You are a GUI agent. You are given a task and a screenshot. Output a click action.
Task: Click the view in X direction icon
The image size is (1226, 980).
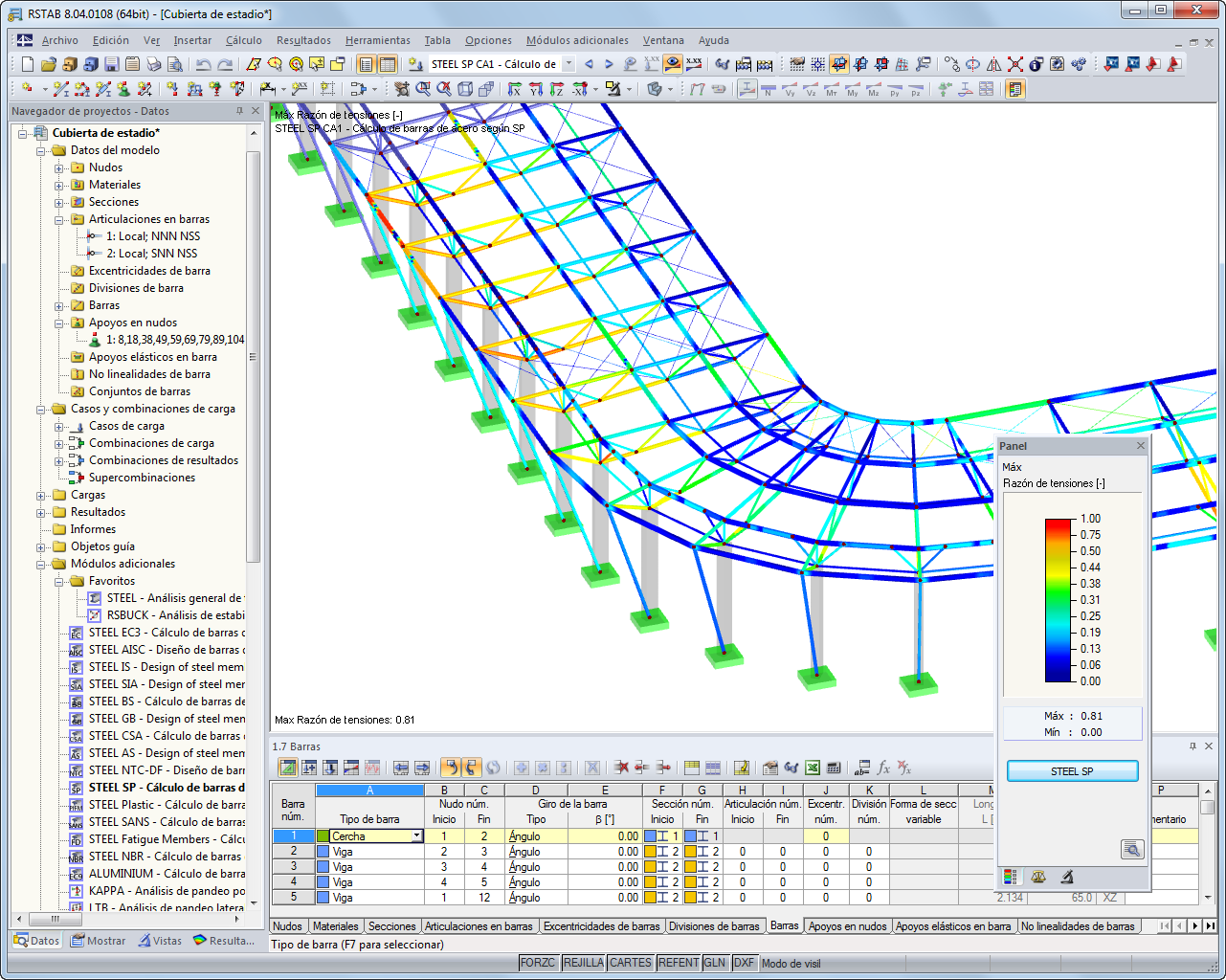click(515, 89)
